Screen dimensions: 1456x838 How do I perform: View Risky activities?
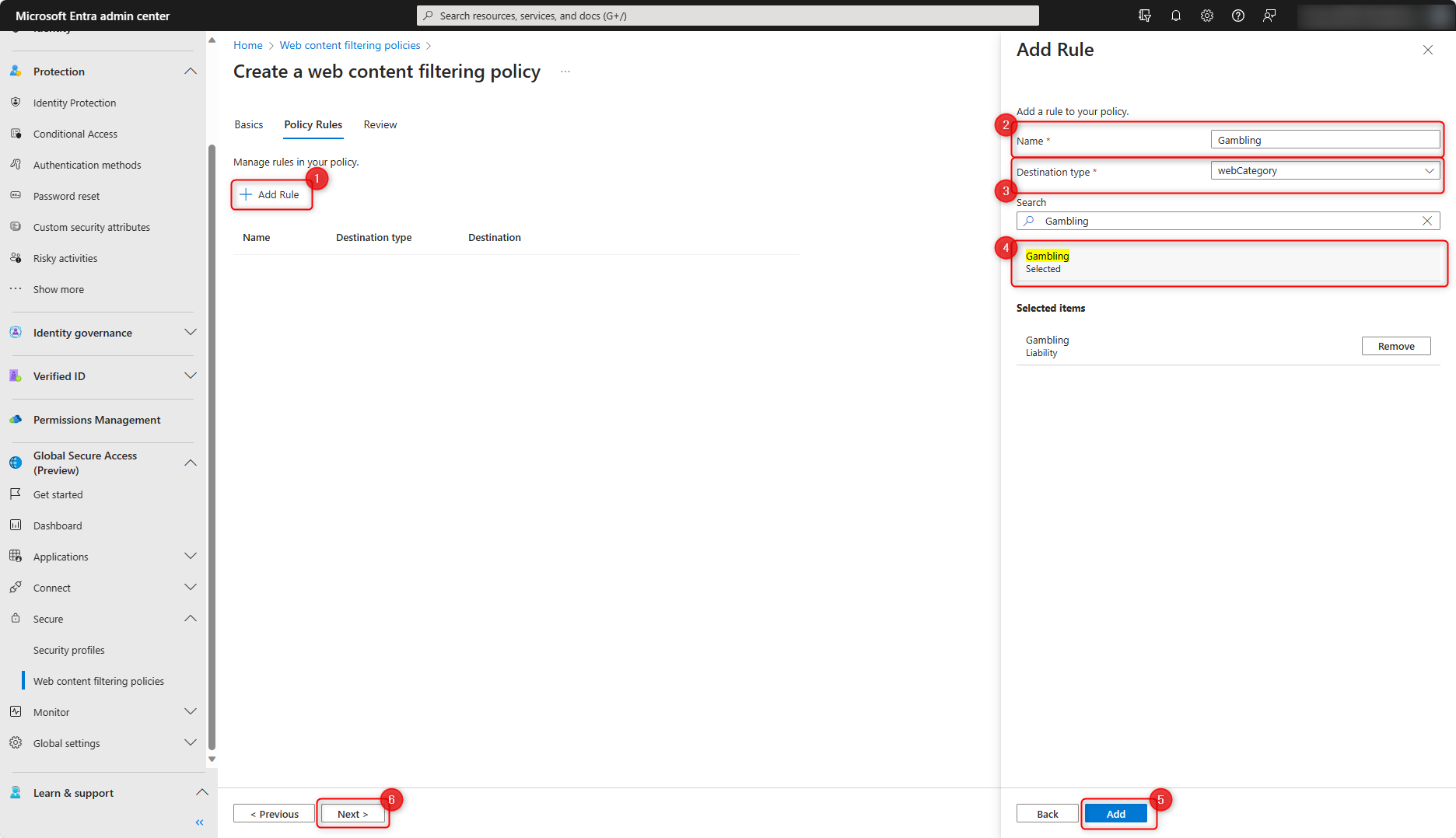click(x=65, y=257)
